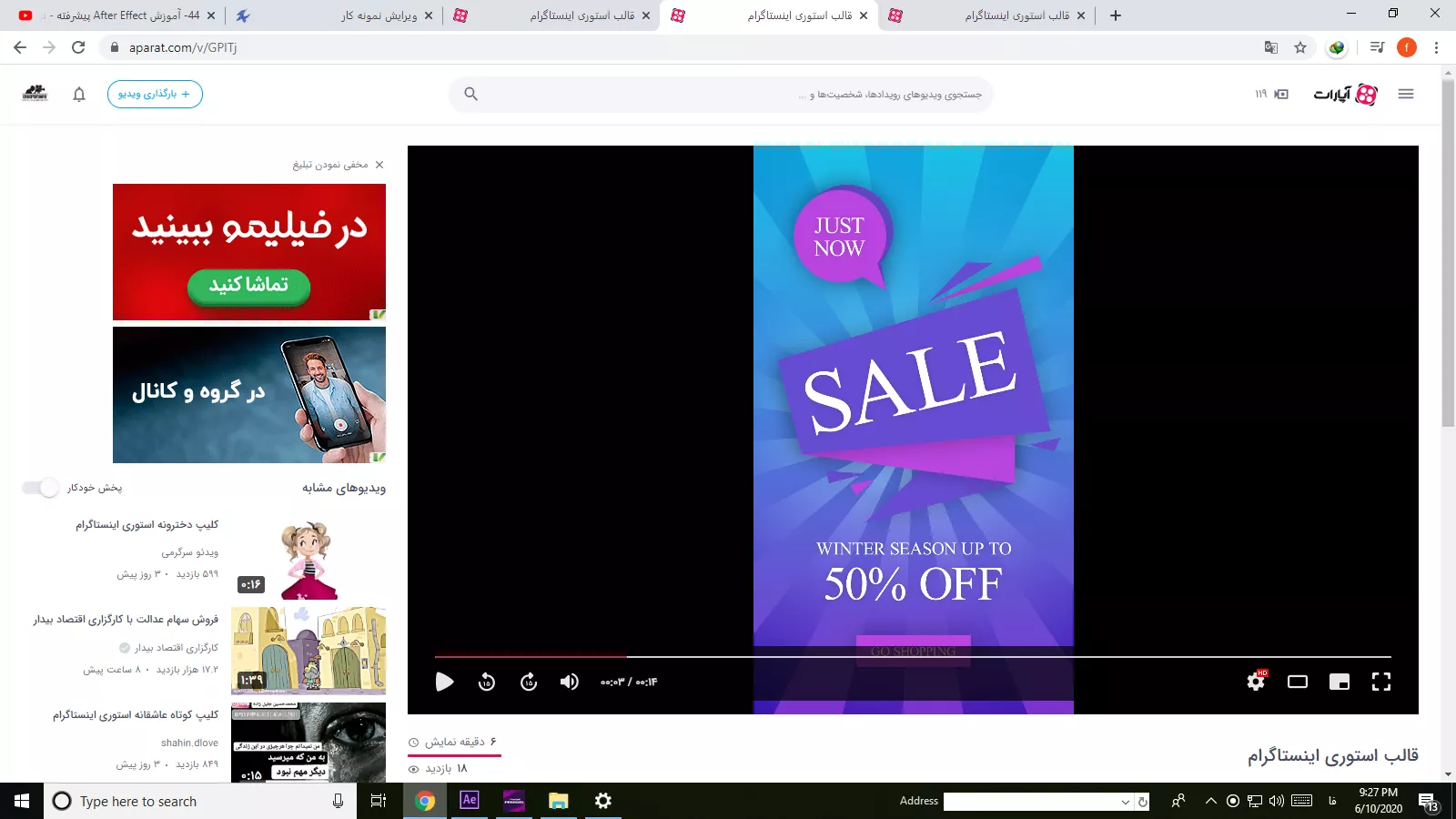Image resolution: width=1456 pixels, height=819 pixels.
Task: Open Windows Start menu
Action: point(22,801)
